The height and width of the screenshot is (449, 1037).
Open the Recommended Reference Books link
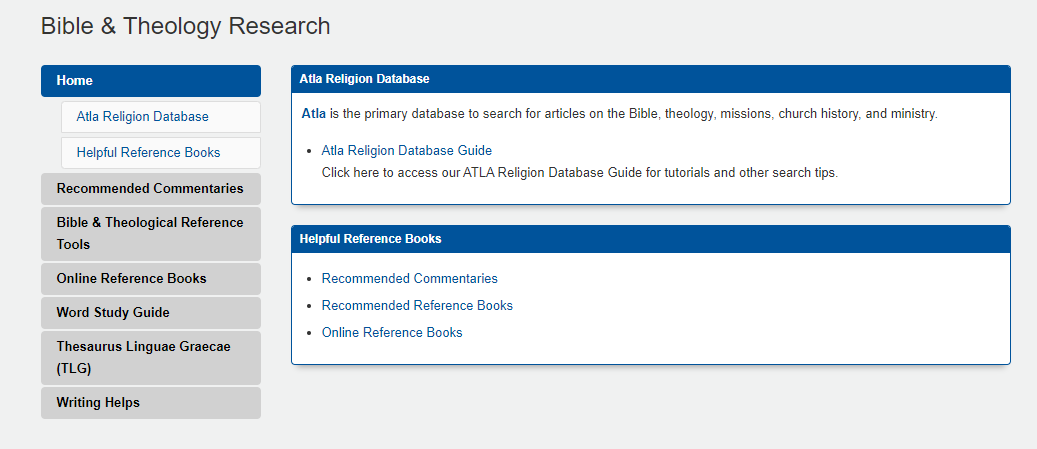click(x=417, y=306)
